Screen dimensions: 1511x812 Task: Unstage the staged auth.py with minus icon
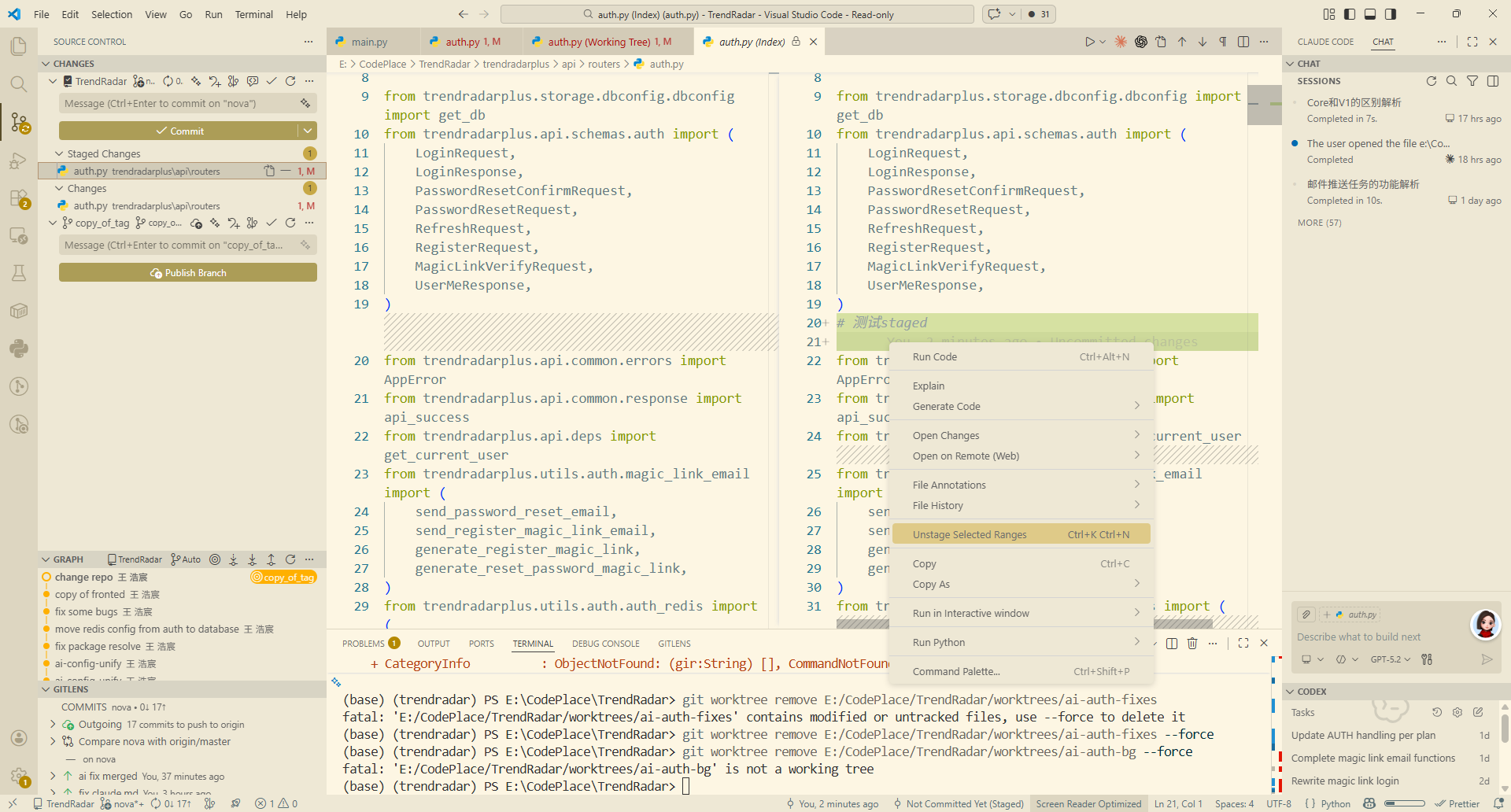[286, 171]
